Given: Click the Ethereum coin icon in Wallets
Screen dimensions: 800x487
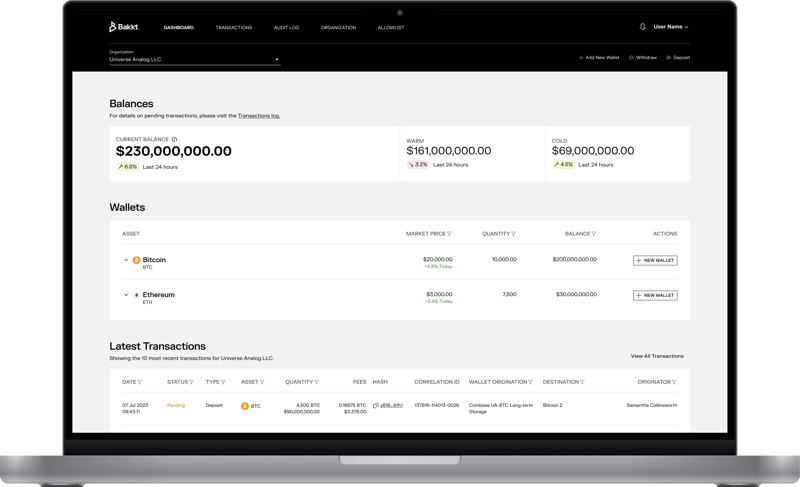Looking at the screenshot, I should 136,295.
